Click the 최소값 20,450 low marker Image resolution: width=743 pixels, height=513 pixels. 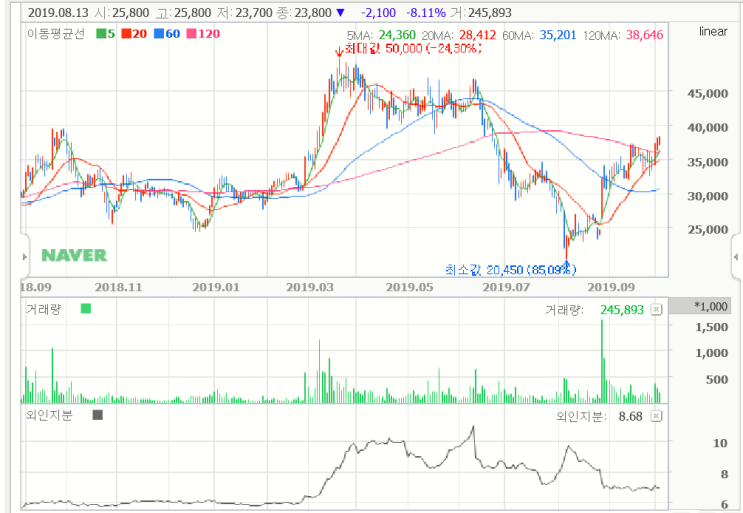point(510,270)
